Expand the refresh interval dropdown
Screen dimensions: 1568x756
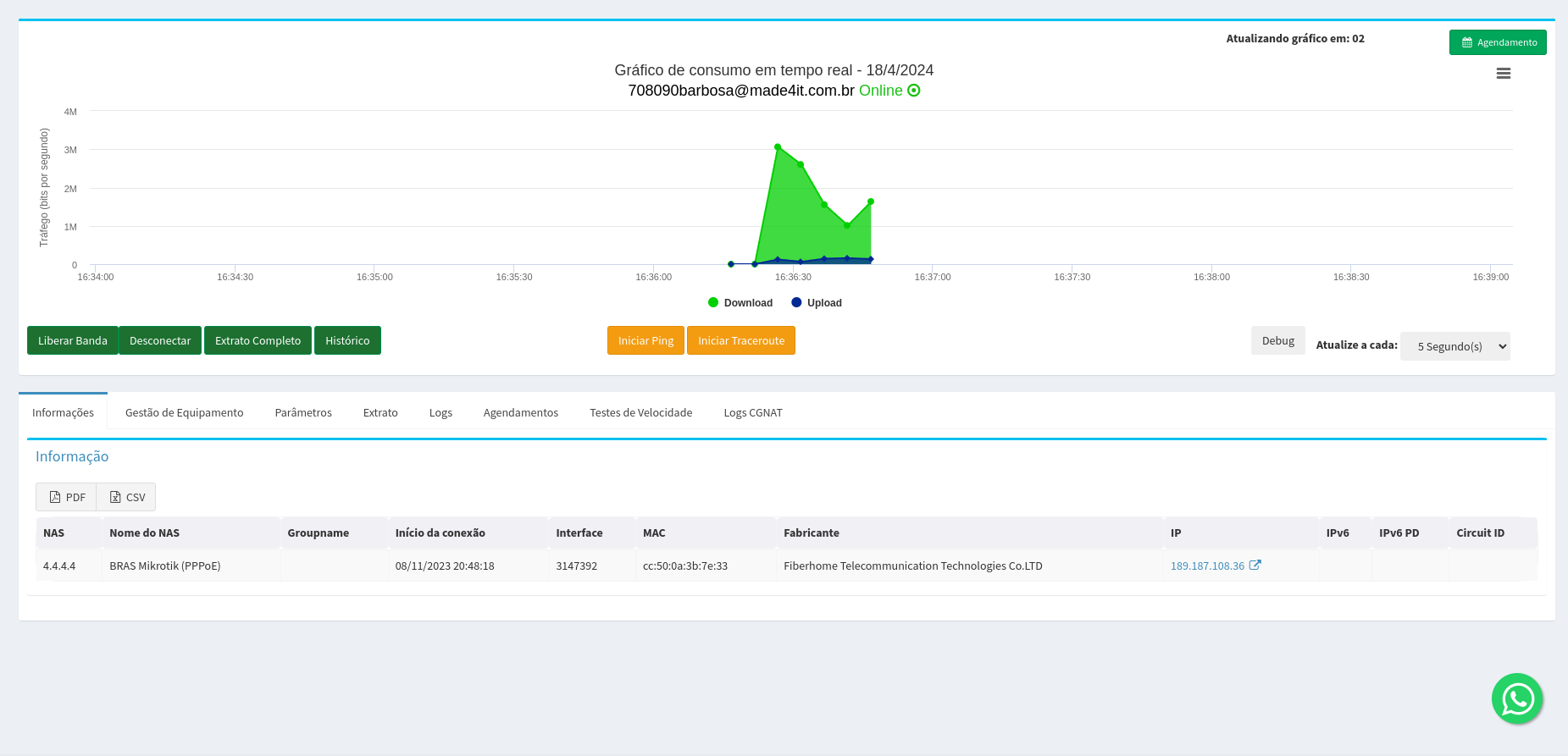(x=1454, y=346)
